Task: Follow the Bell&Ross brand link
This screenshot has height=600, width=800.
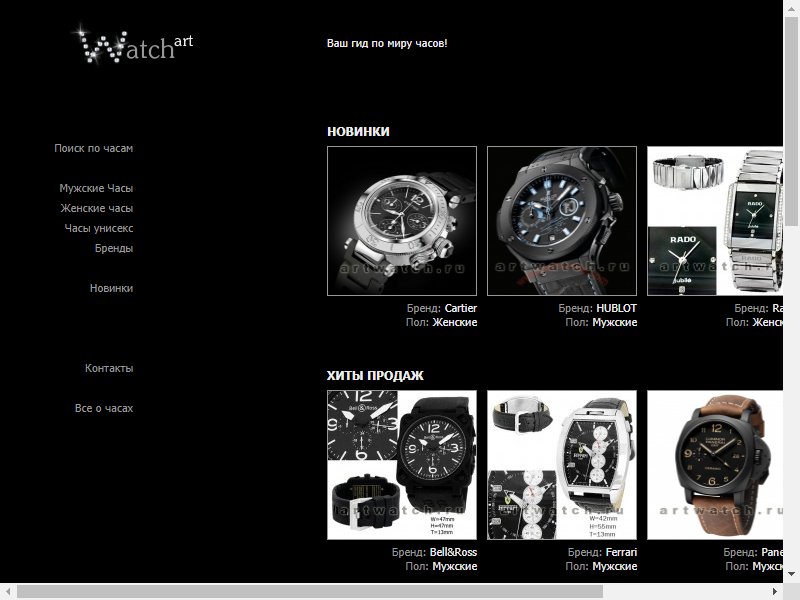Action: 453,552
